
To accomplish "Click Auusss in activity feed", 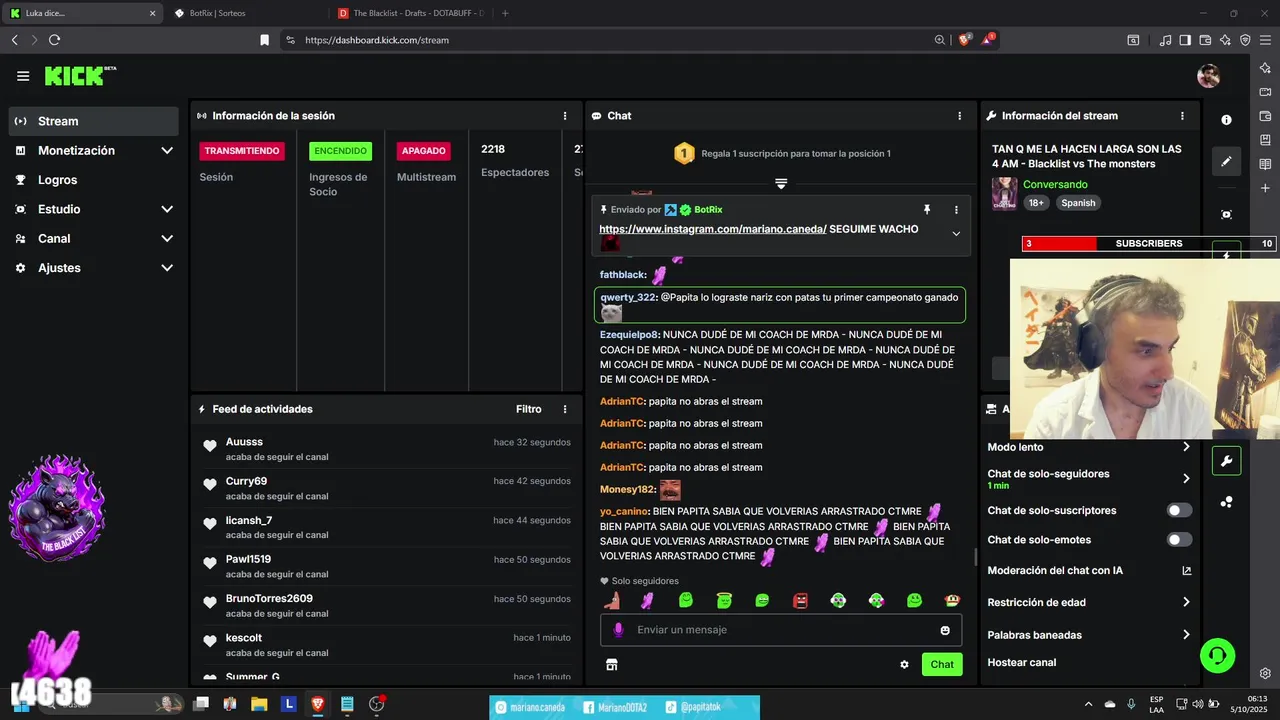I will (244, 442).
